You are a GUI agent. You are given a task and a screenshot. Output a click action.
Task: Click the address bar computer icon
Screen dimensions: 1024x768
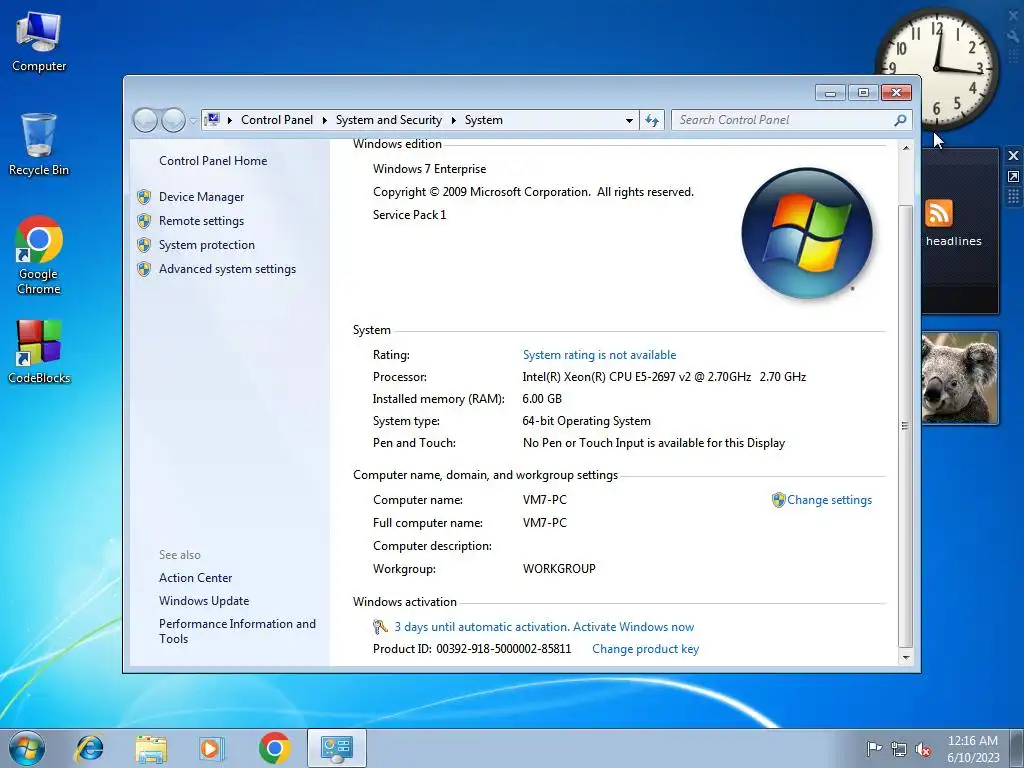[x=212, y=120]
